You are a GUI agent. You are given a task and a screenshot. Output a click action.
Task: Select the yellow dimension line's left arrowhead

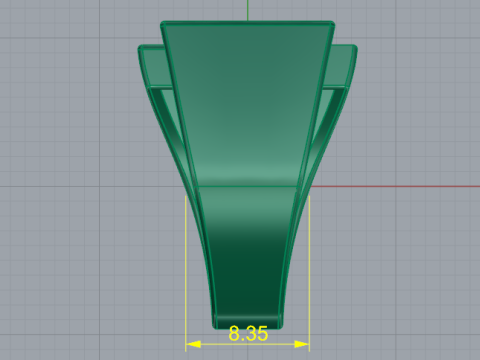coord(193,344)
